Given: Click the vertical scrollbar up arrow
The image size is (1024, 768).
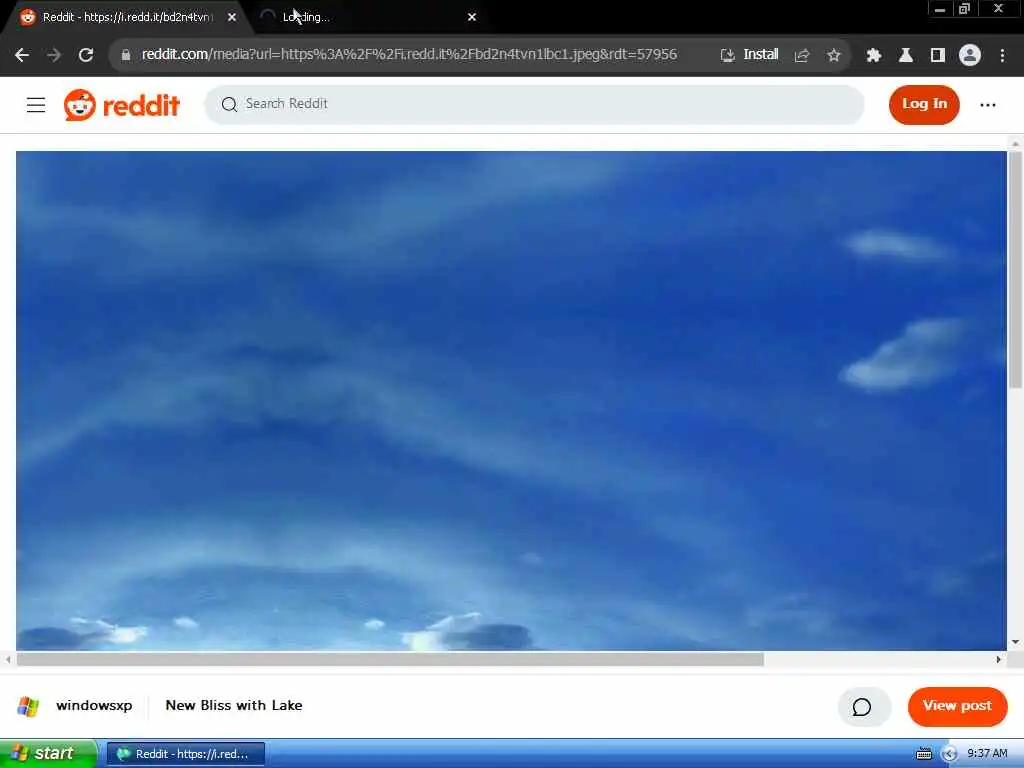Looking at the screenshot, I should pos(1015,144).
